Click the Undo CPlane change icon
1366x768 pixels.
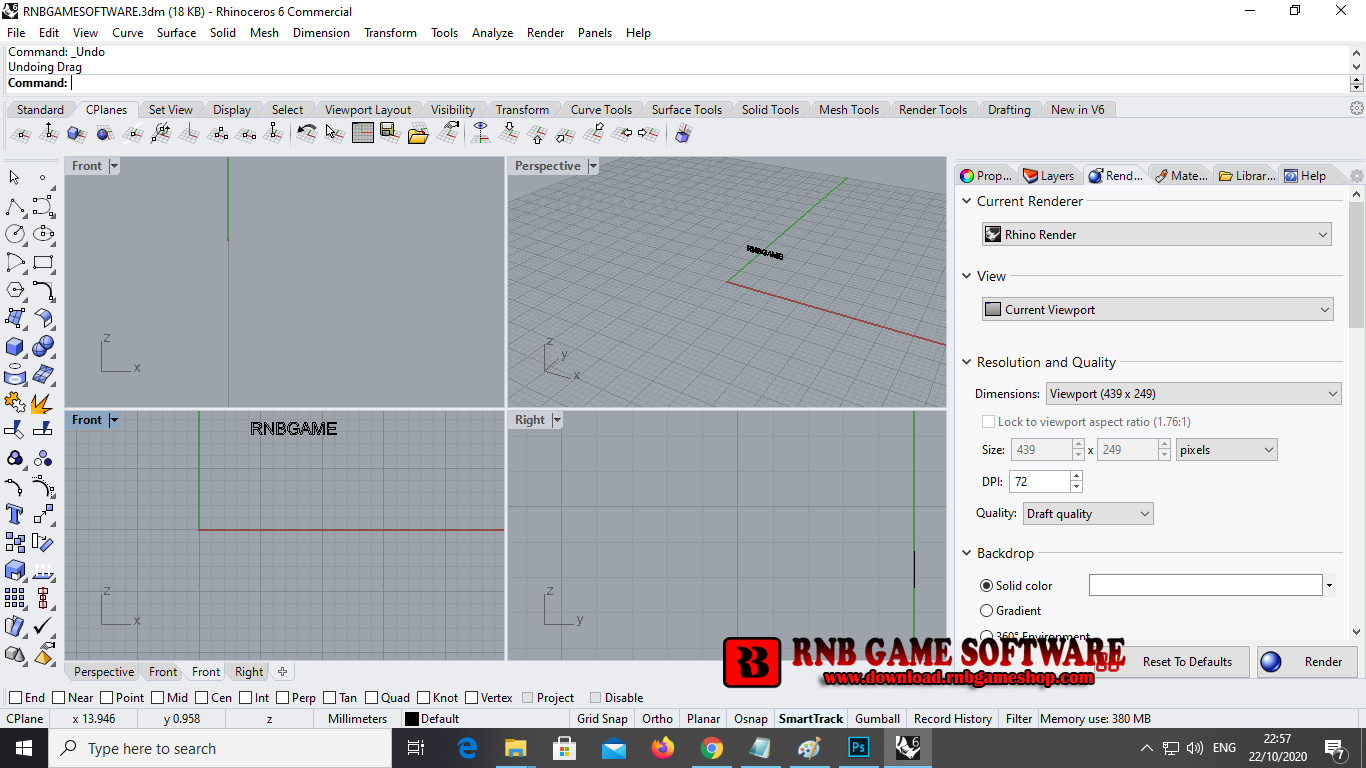coord(307,132)
